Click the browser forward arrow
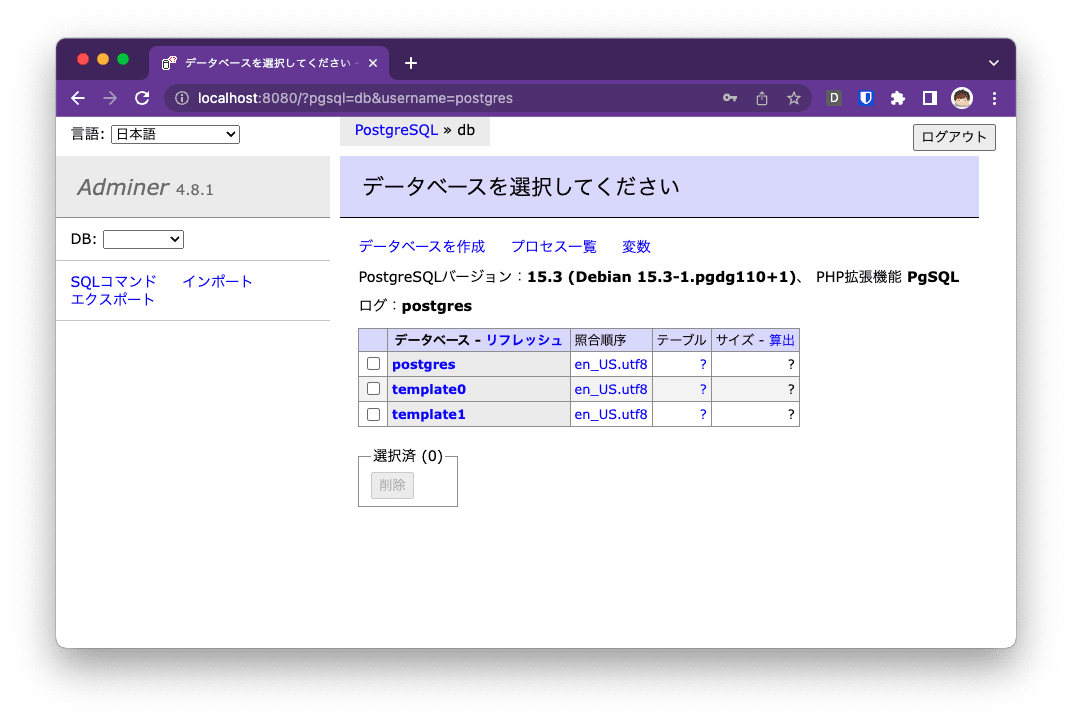 point(110,98)
